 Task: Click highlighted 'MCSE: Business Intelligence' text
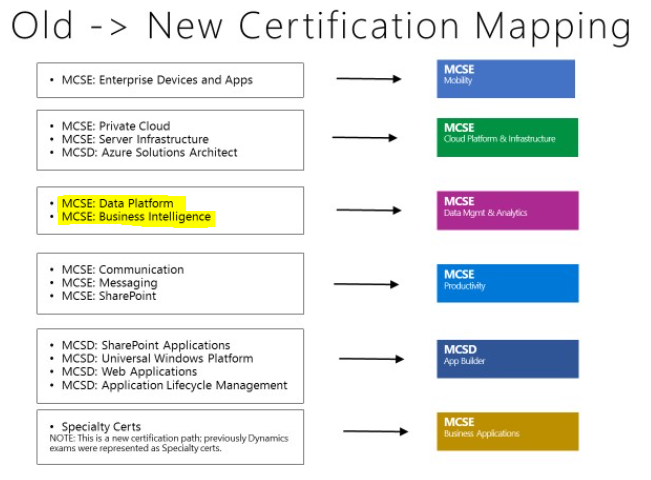pyautogui.click(x=136, y=217)
